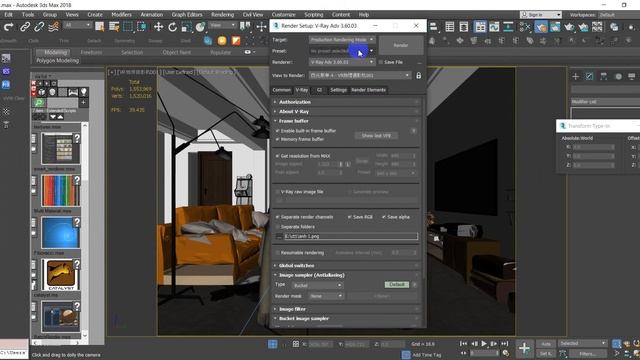This screenshot has width=640, height=360.
Task: Click the Render button
Action: coord(401,45)
